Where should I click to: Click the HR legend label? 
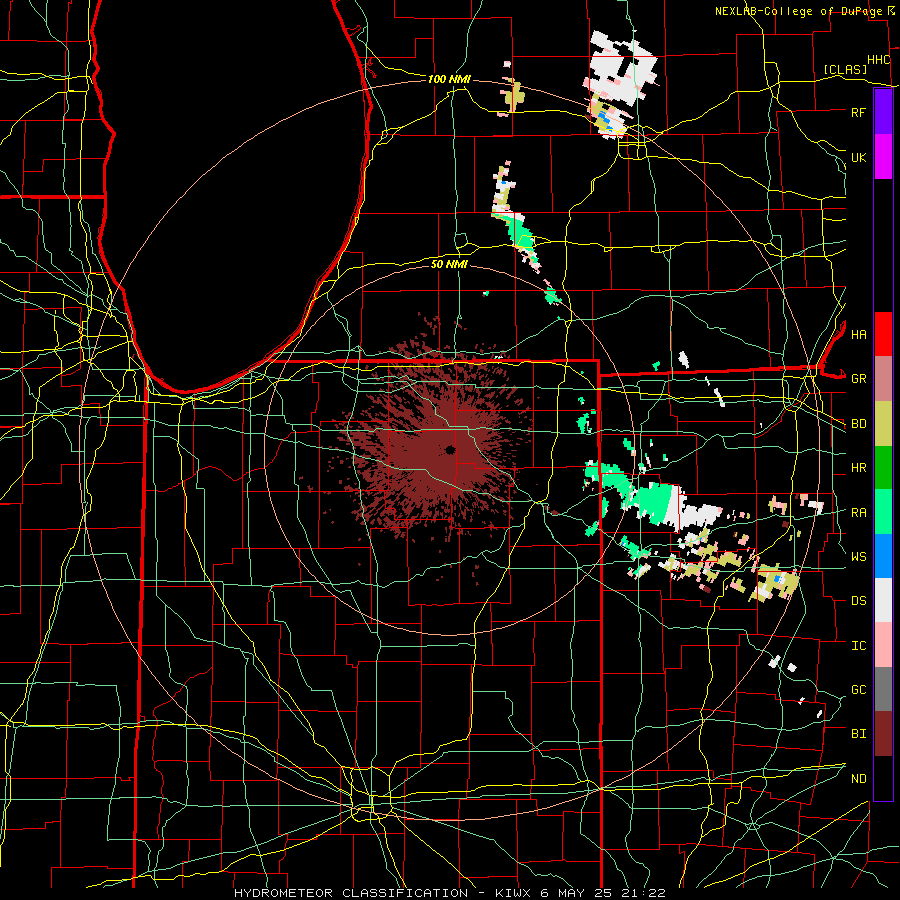(x=858, y=468)
